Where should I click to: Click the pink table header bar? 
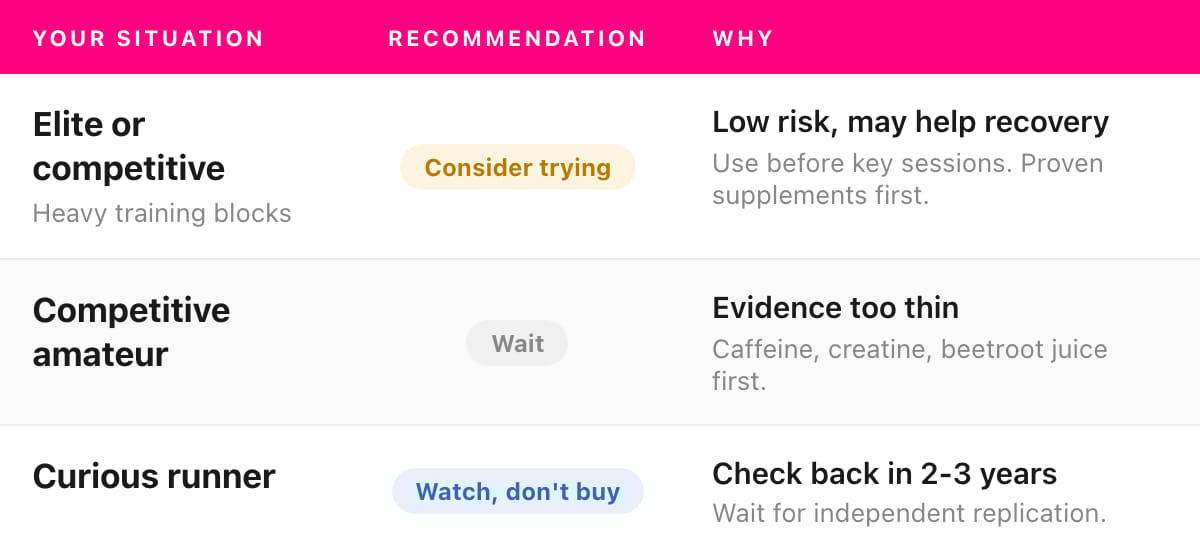600,37
